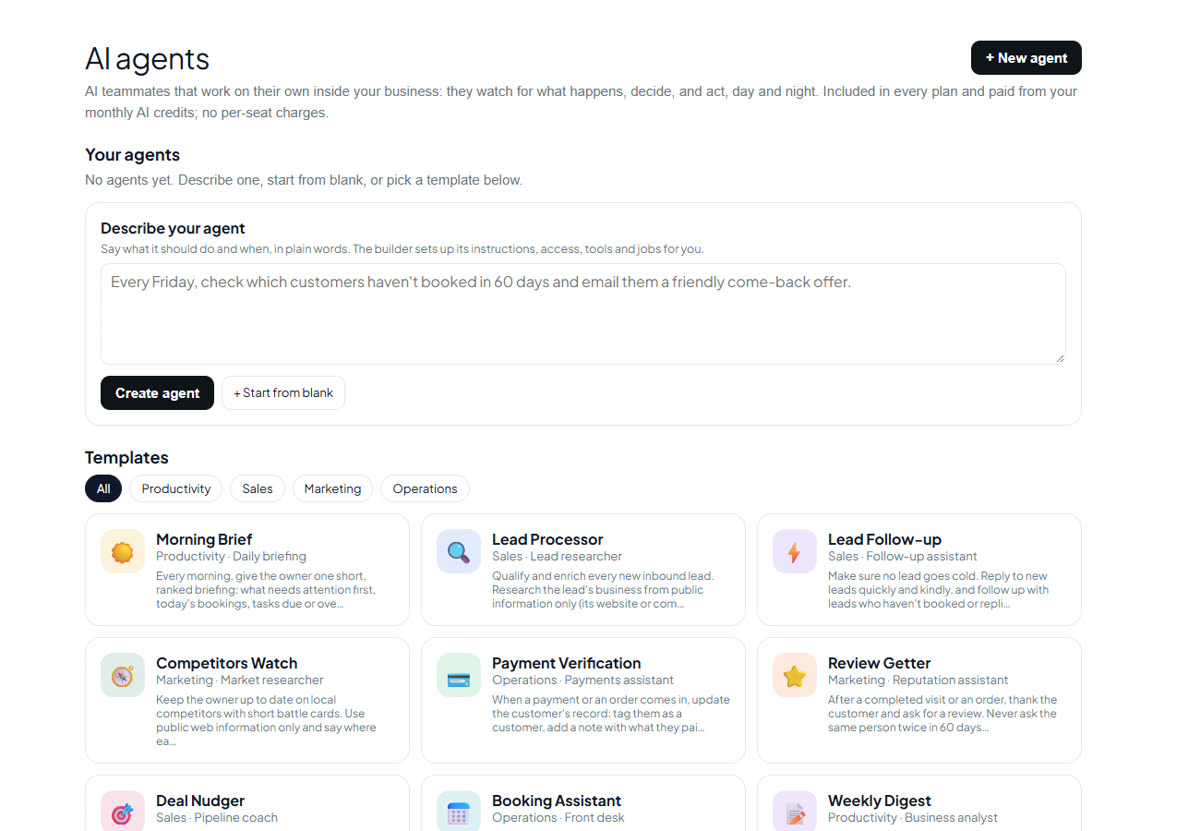This screenshot has width=1200, height=831.
Task: Focus the Describe your agent text box
Action: [x=583, y=314]
